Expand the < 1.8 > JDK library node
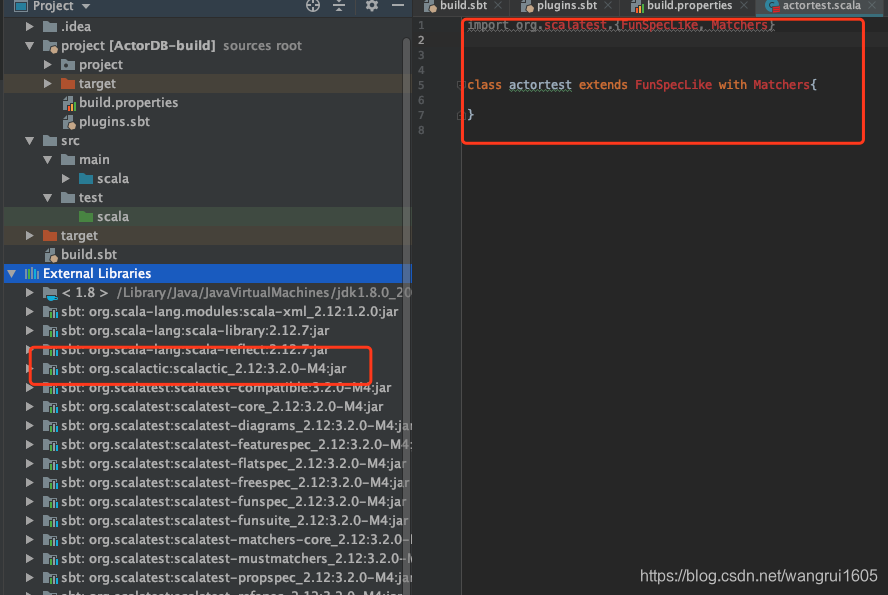This screenshot has width=888, height=595. (29, 293)
